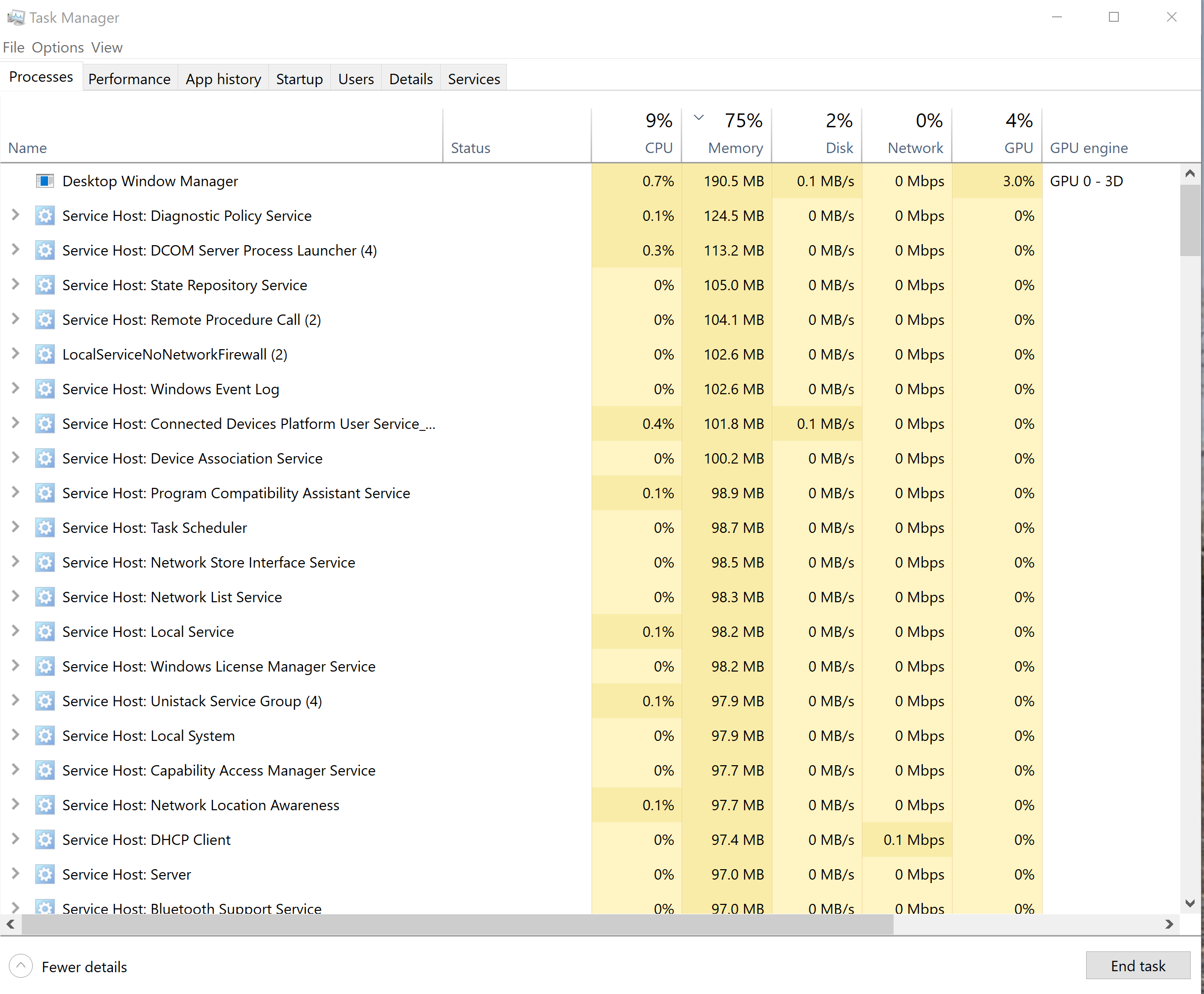Click the Fewer details link
The height and width of the screenshot is (994, 1204).
coord(84,967)
